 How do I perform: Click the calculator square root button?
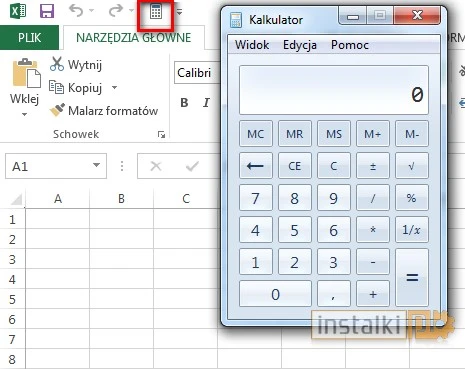tap(412, 166)
